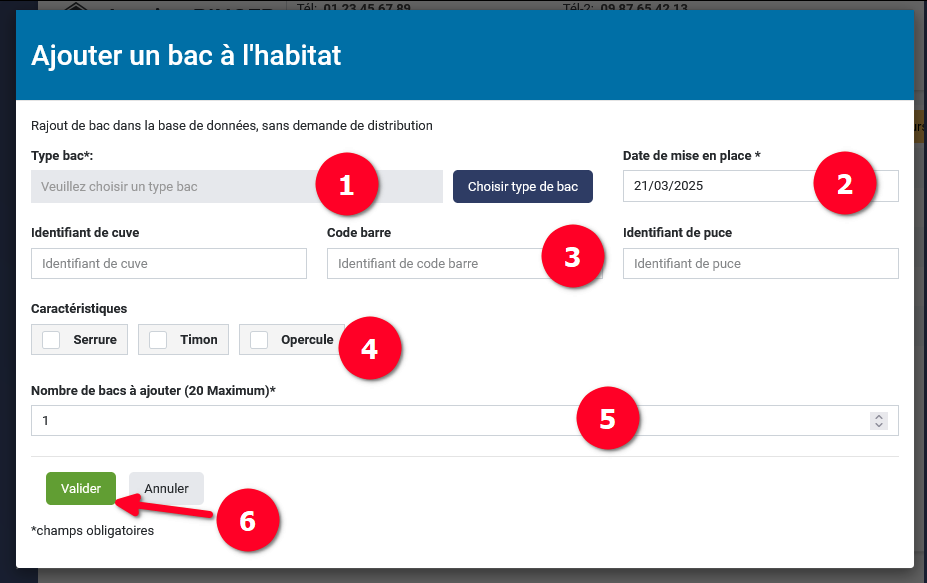Click the 'Choisir type de bac' button
This screenshot has height=583, width=927.
[x=522, y=187]
